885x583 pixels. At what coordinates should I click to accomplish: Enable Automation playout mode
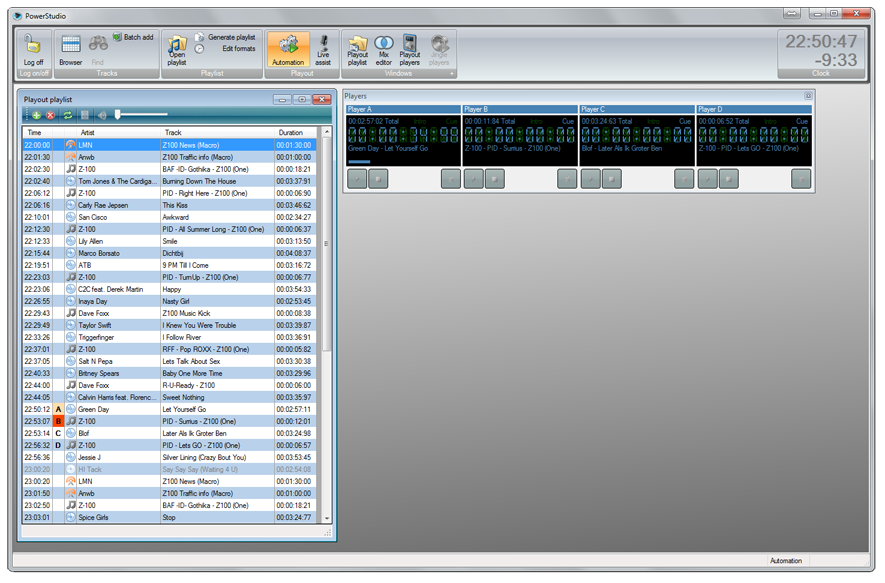(289, 48)
